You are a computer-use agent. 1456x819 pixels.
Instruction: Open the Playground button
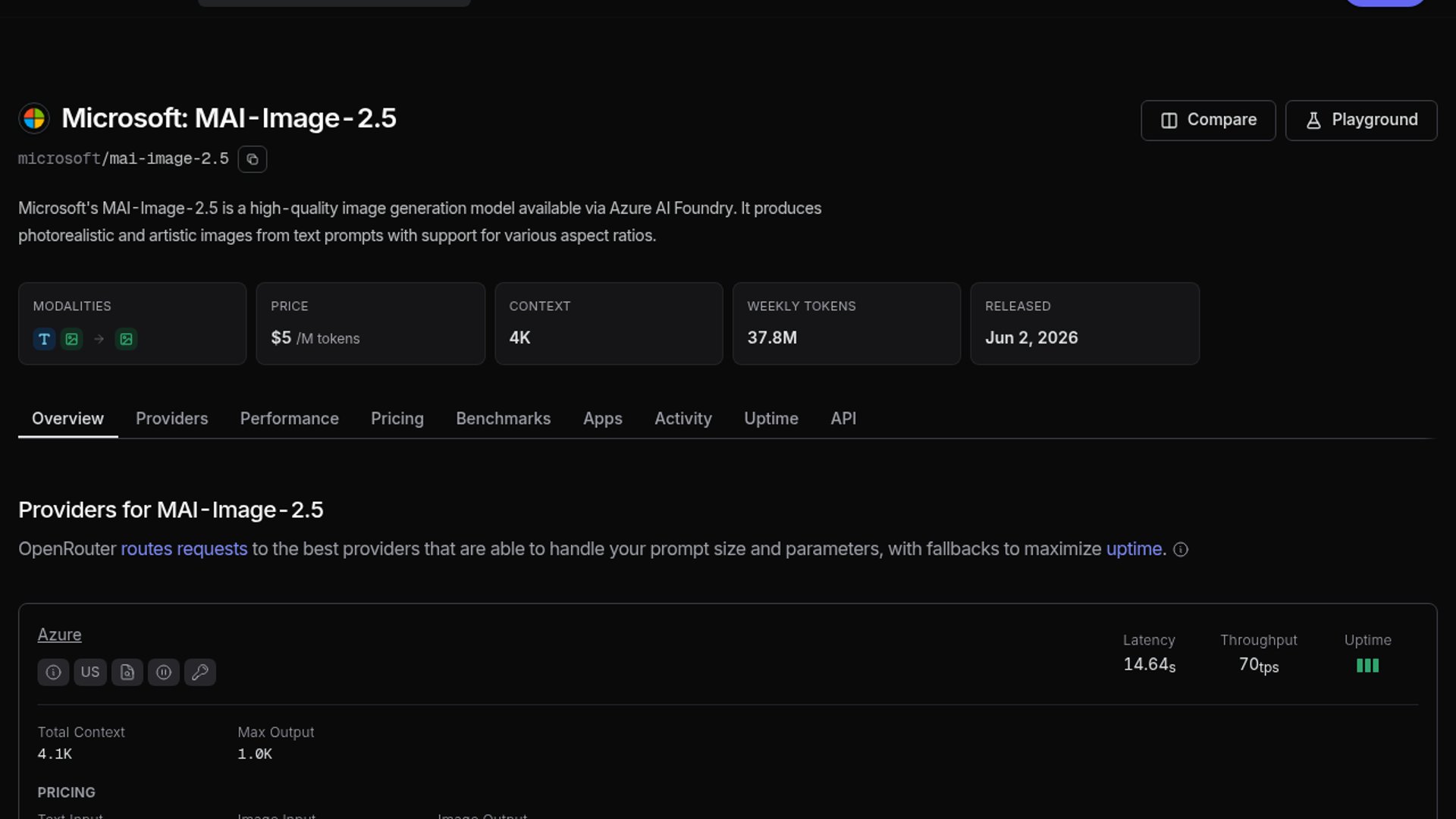(1361, 121)
